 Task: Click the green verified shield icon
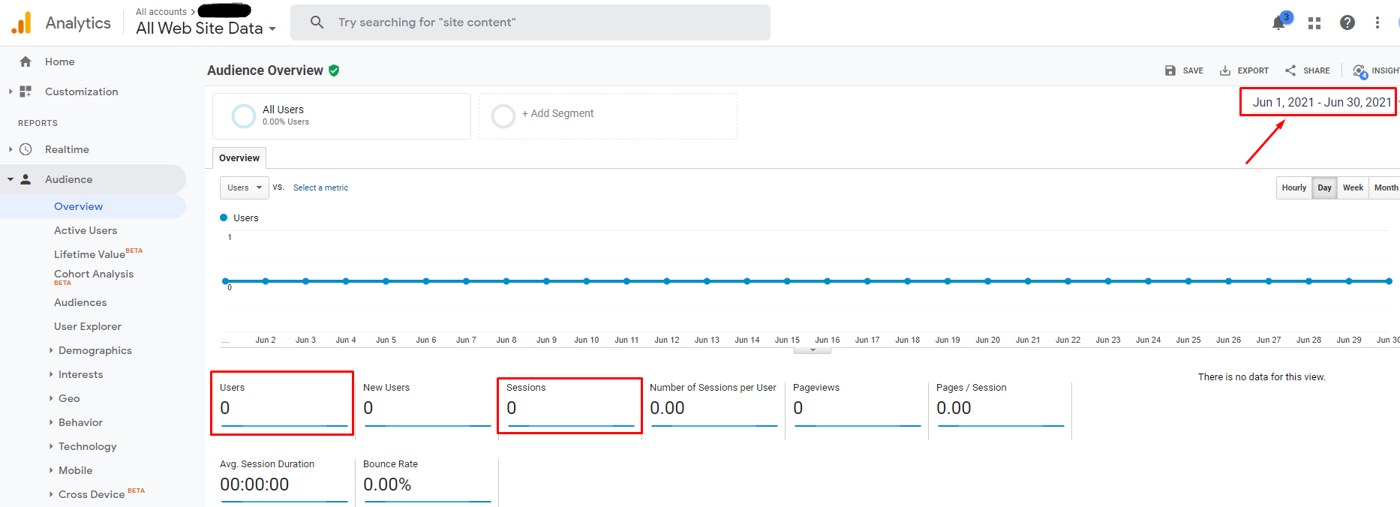(x=334, y=71)
